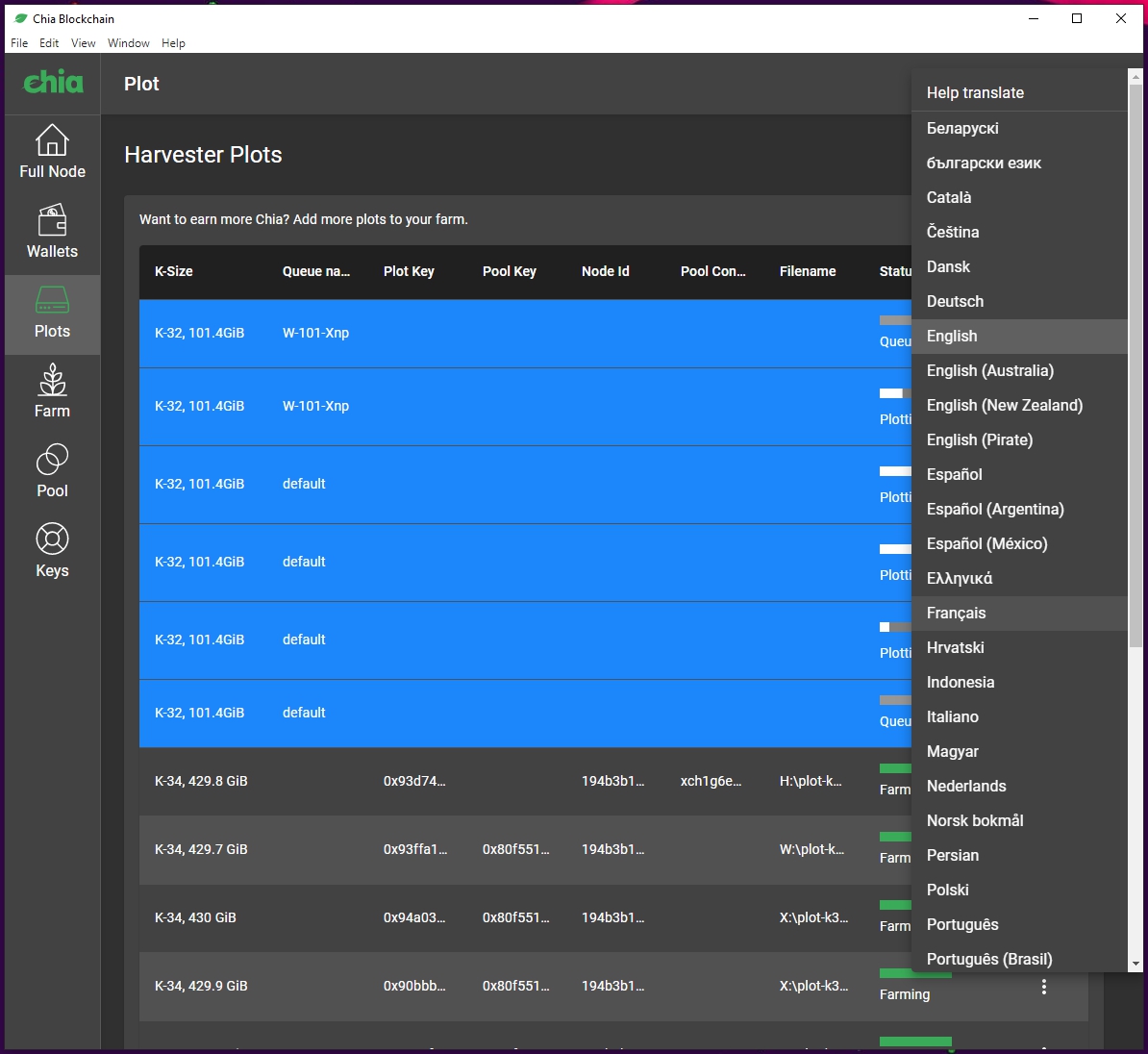Select Persian language
This screenshot has width=1148, height=1054.
coord(1019,856)
